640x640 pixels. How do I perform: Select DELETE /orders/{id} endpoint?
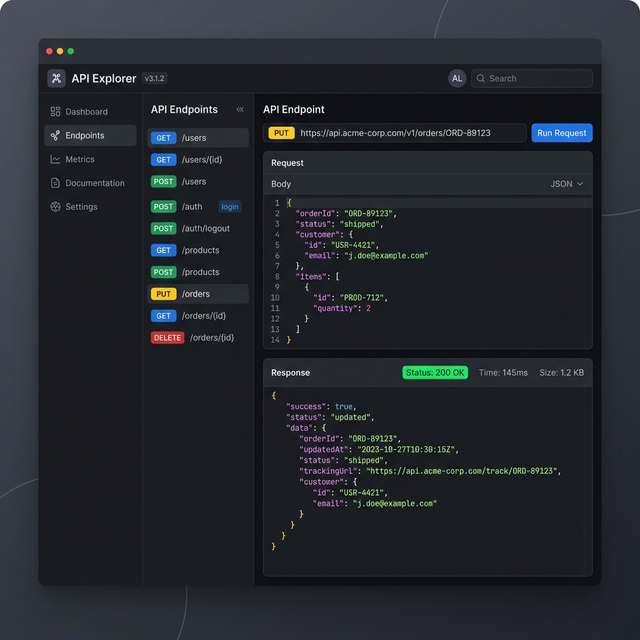pyautogui.click(x=198, y=338)
